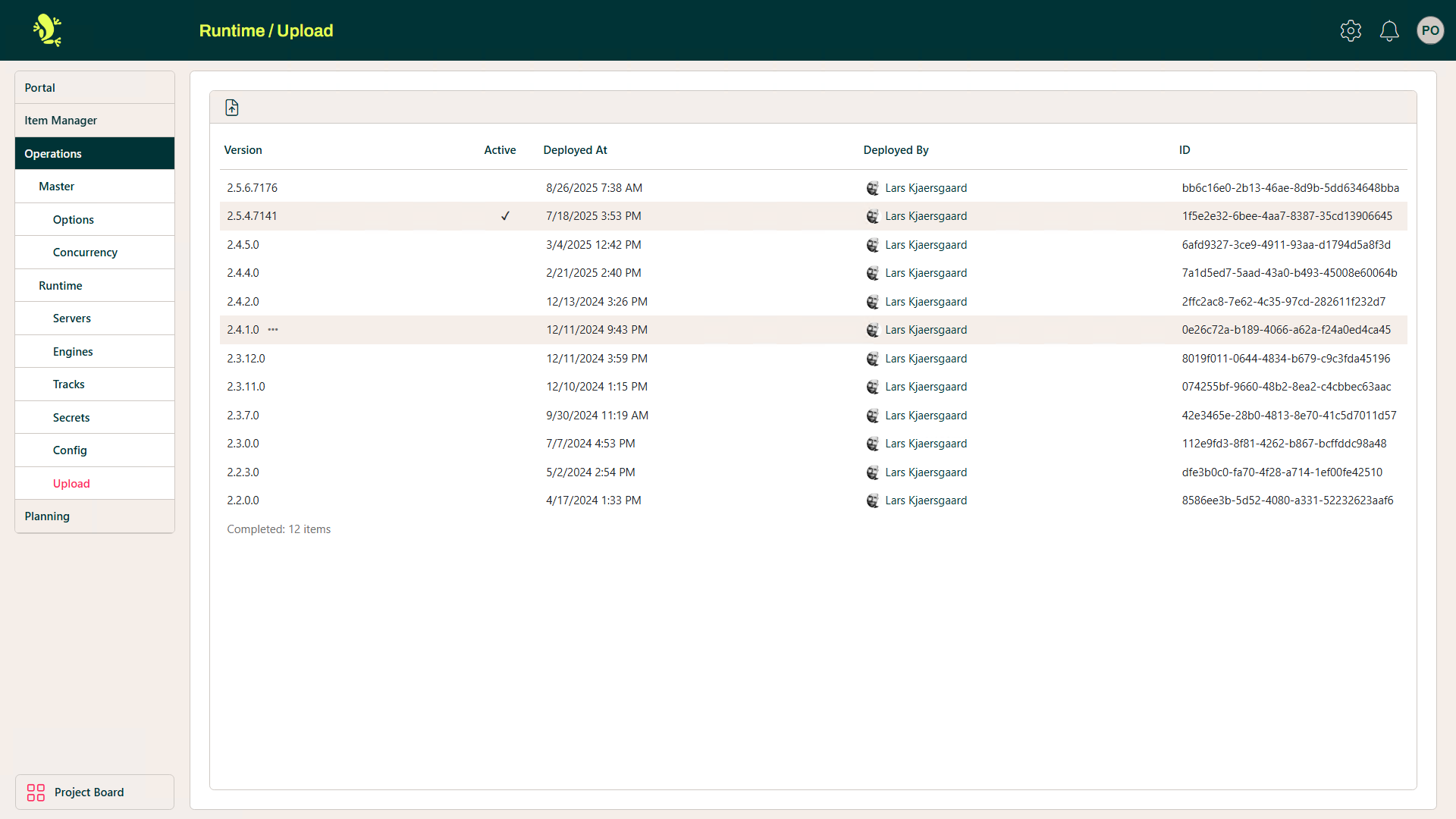Click avatar icon in the 2.3.12.0 row
1456x819 pixels.
pyautogui.click(x=873, y=359)
